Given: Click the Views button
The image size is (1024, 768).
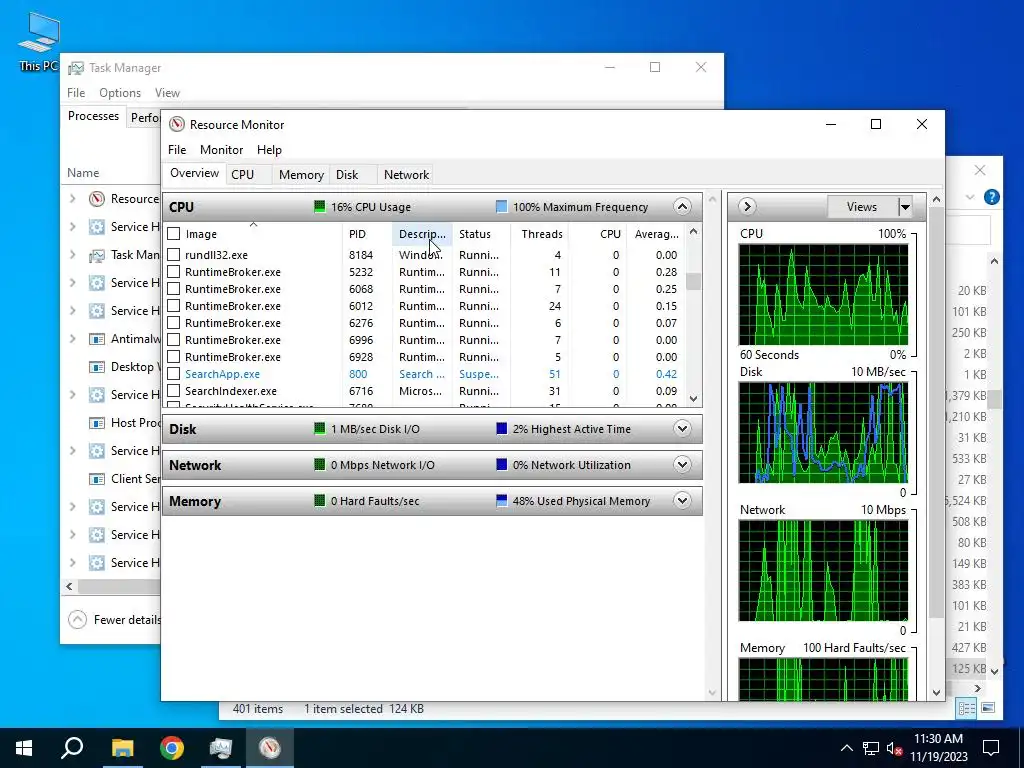Looking at the screenshot, I should pos(861,207).
